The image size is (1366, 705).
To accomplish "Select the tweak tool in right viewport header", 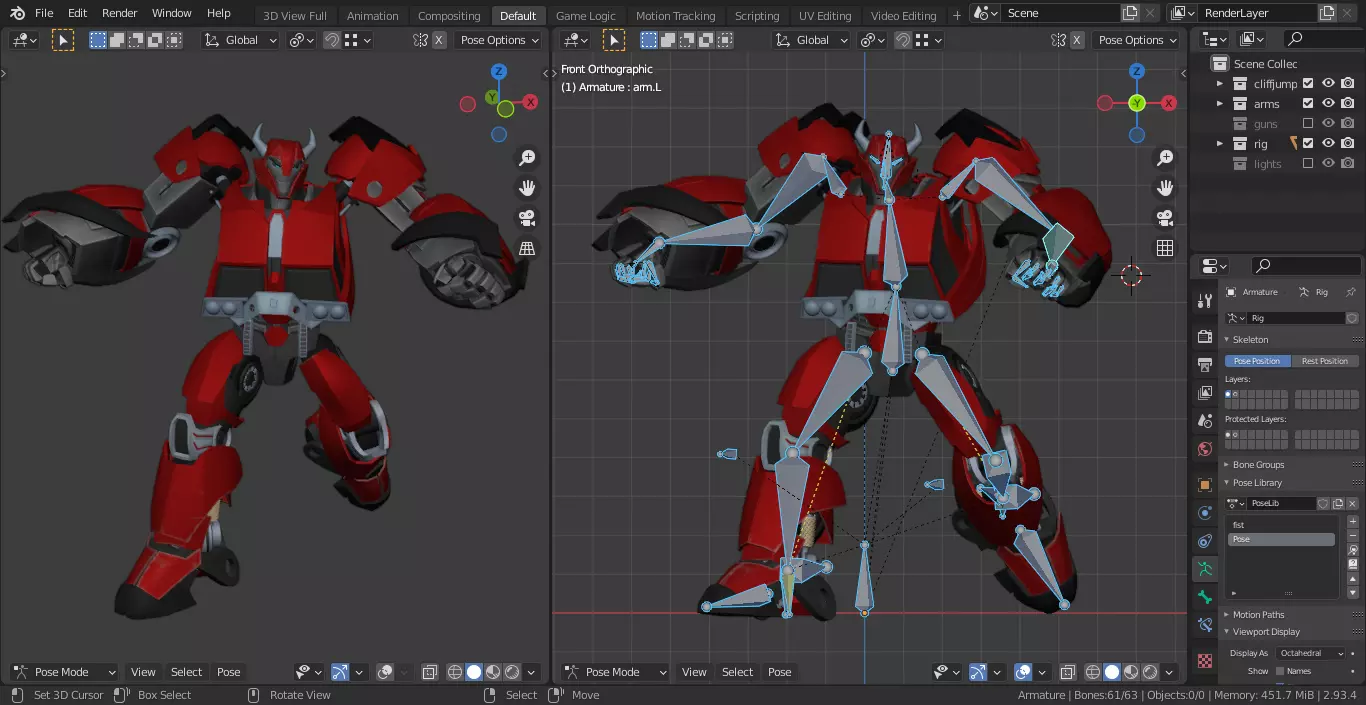I will coord(614,40).
